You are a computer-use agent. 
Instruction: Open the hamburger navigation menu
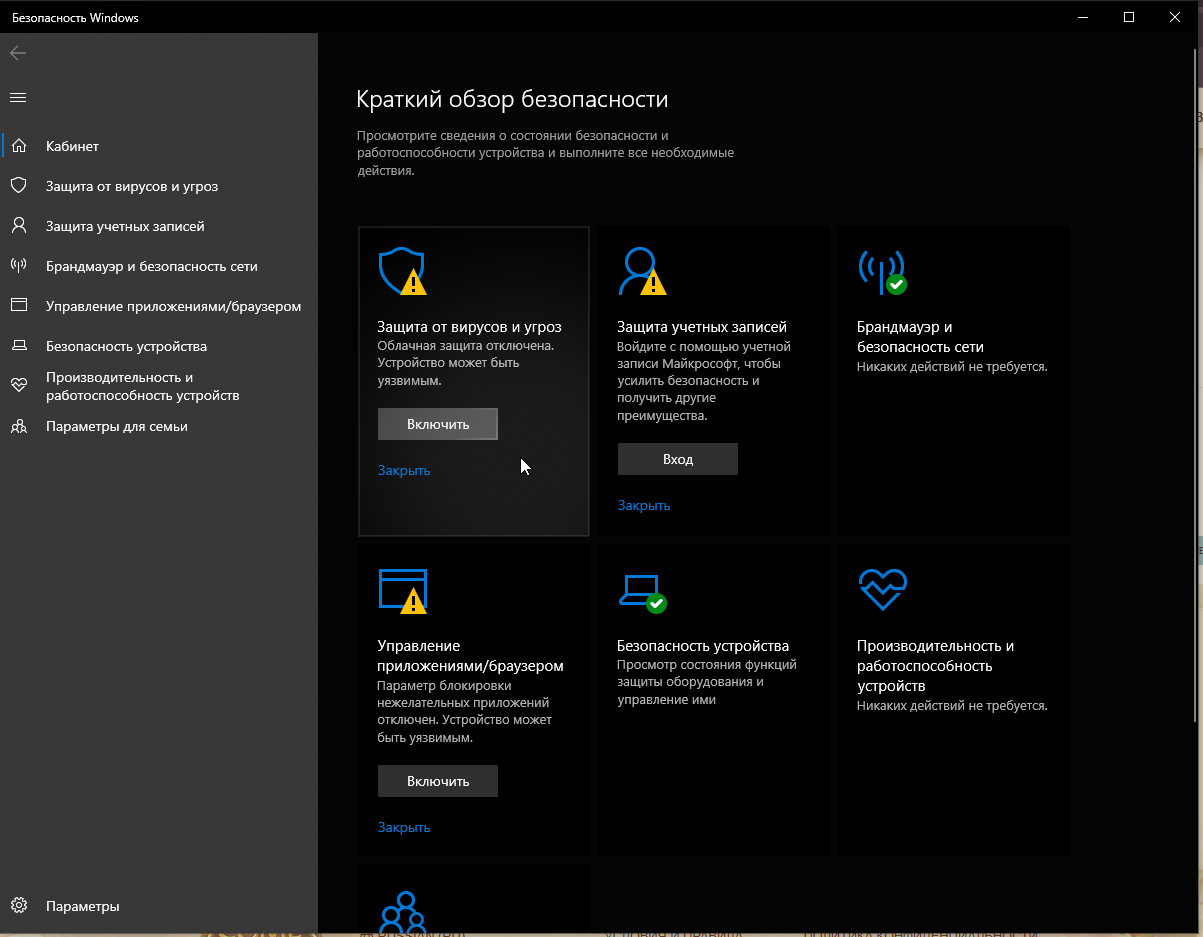[18, 97]
